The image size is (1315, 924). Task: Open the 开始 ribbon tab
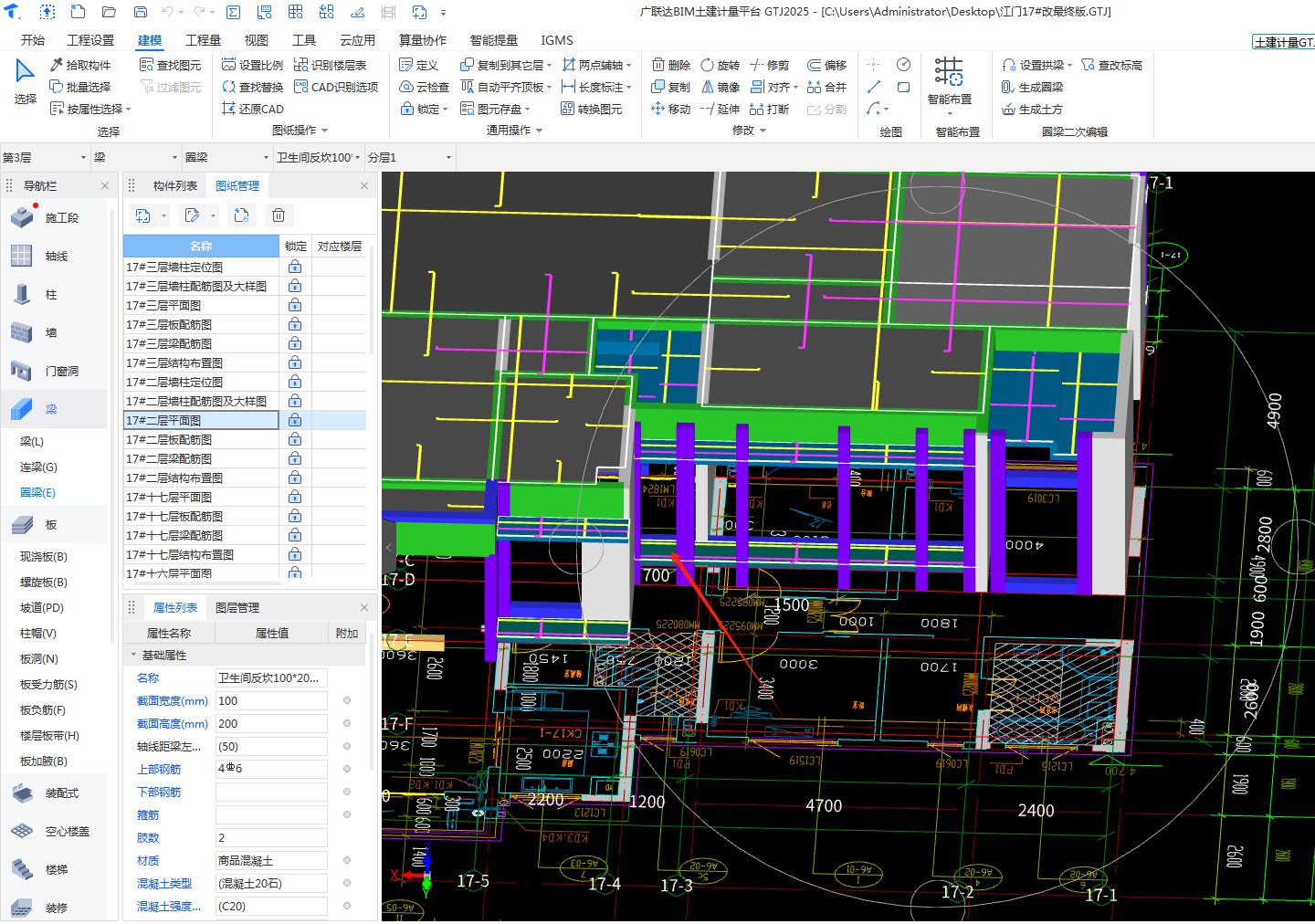point(33,40)
